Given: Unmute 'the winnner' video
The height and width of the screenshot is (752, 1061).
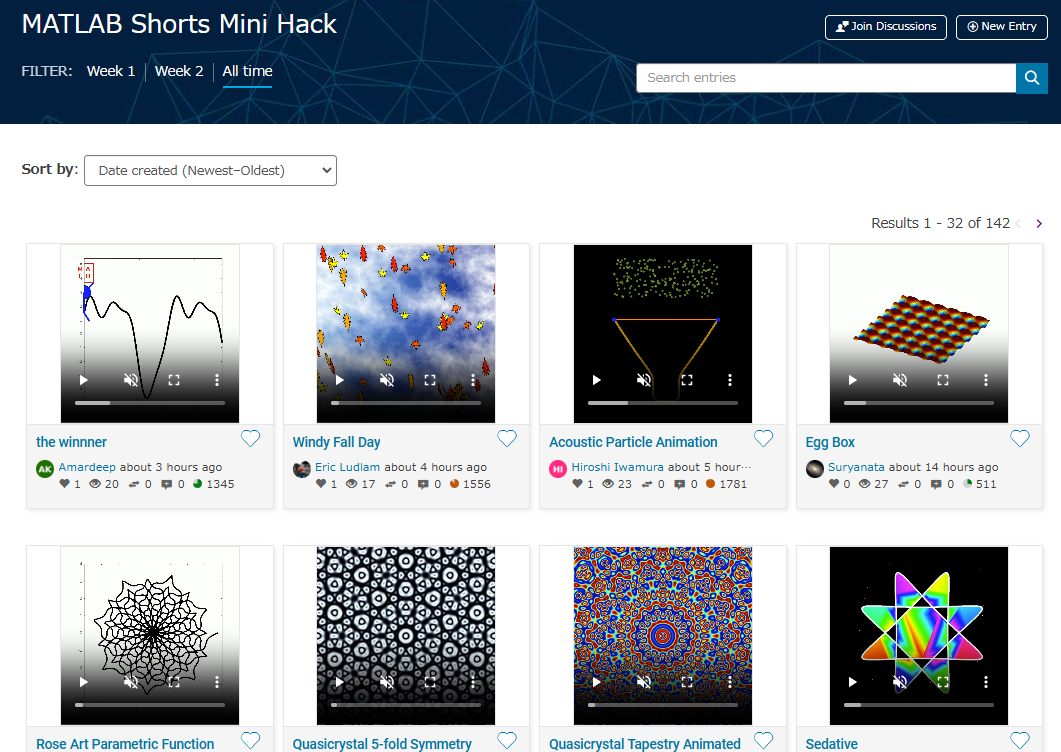Looking at the screenshot, I should tap(131, 380).
